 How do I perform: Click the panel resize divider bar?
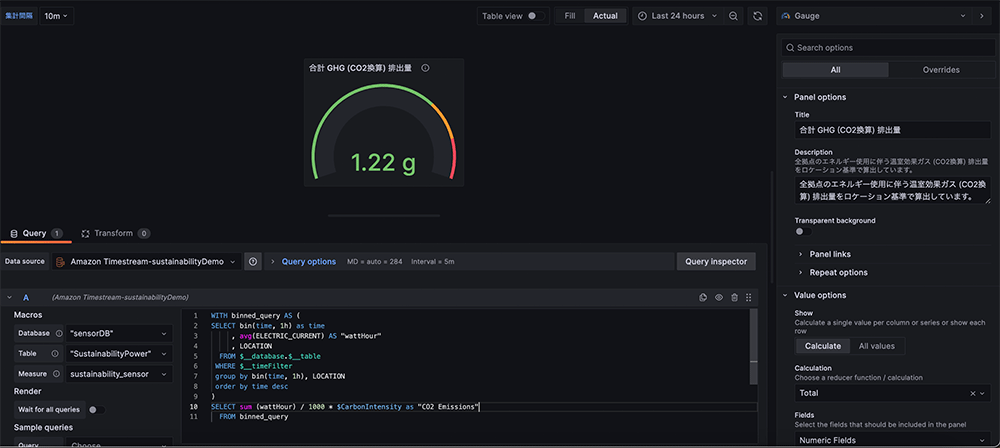click(383, 216)
